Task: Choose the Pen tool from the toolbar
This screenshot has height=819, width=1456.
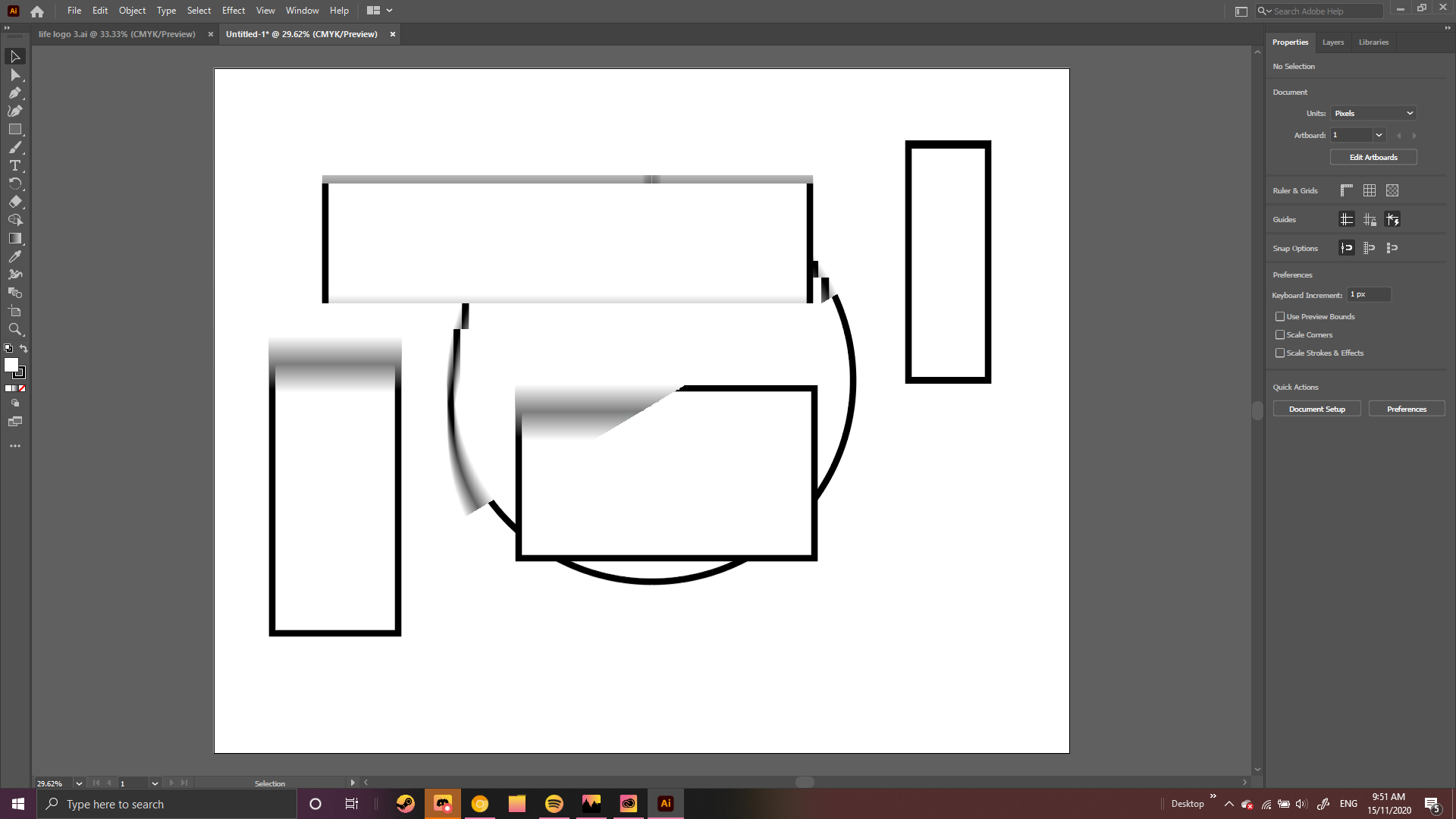Action: [15, 93]
